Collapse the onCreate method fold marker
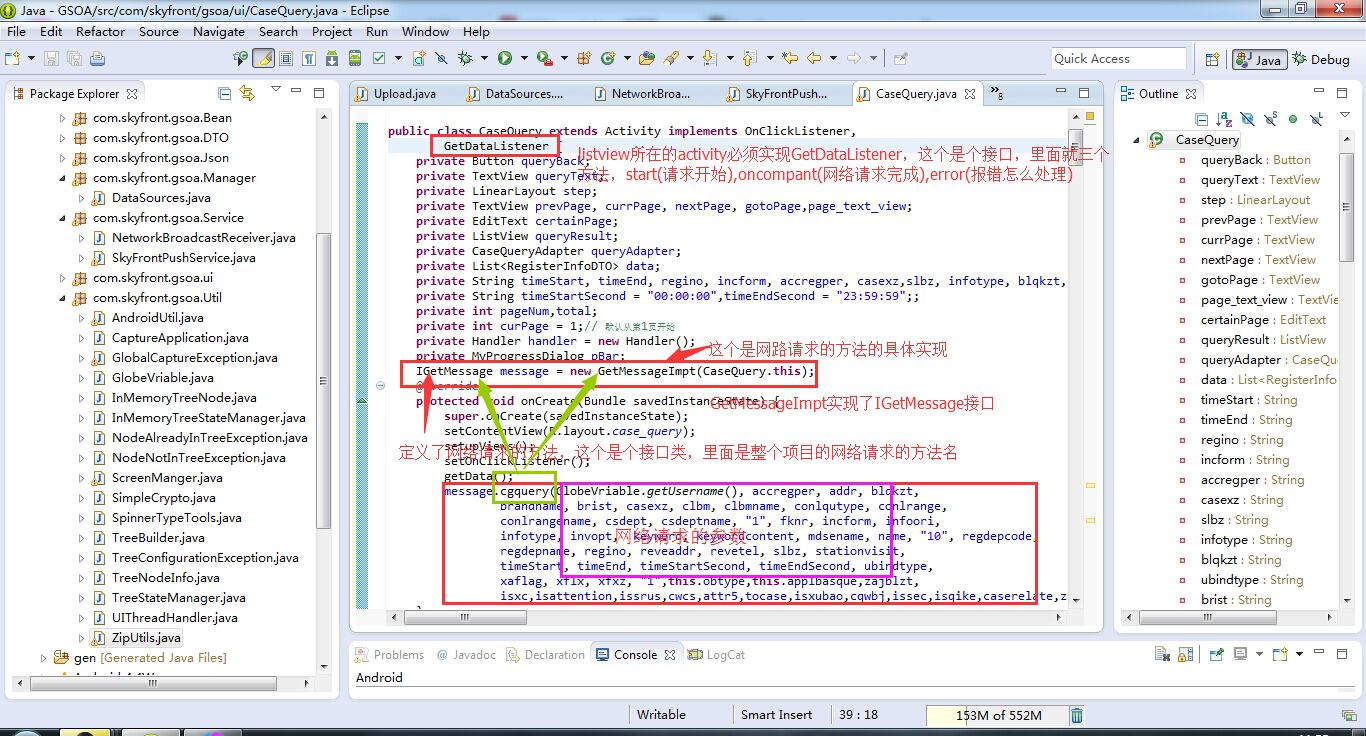Image resolution: width=1366 pixels, height=736 pixels. click(381, 386)
